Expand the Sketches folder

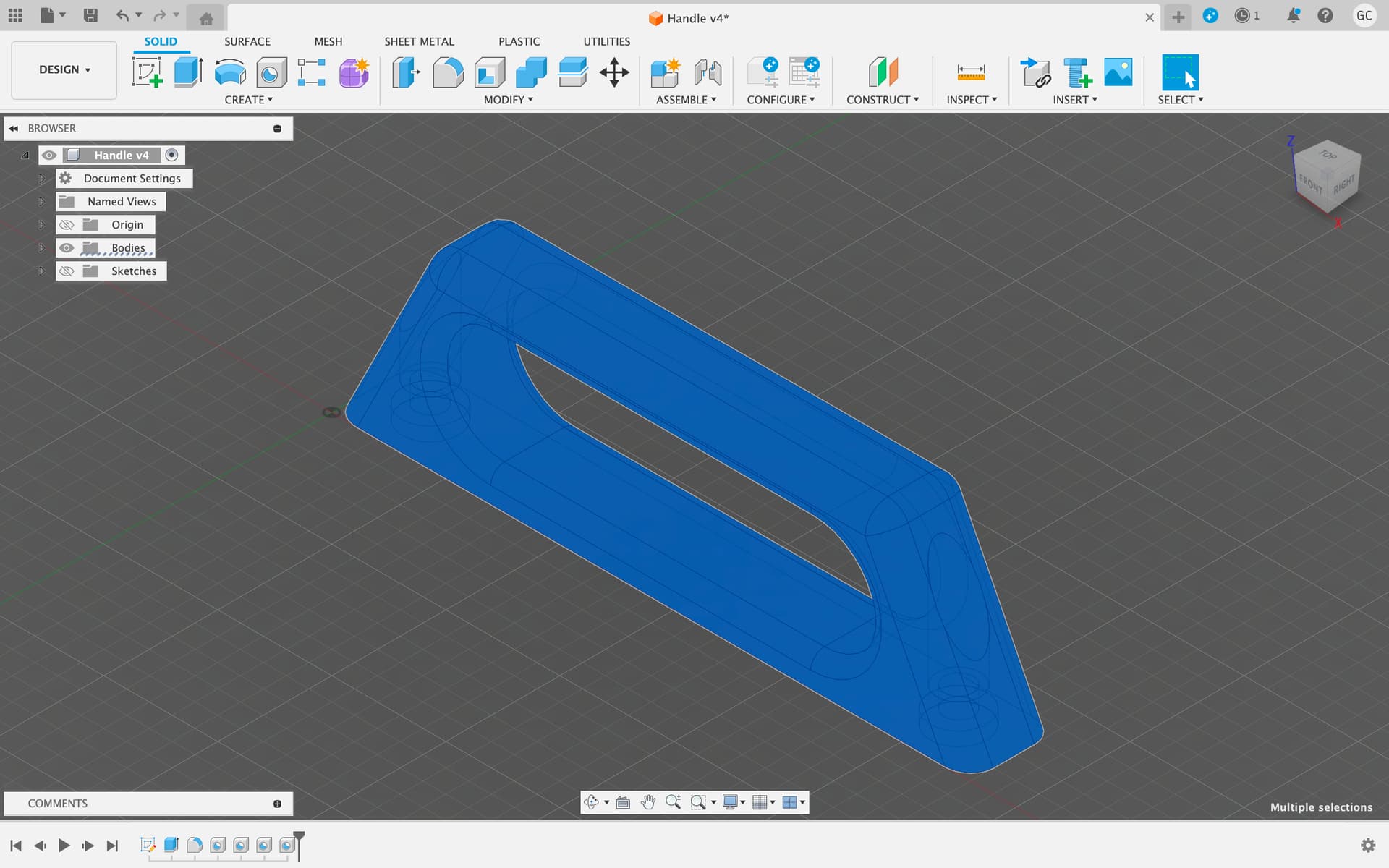[41, 271]
